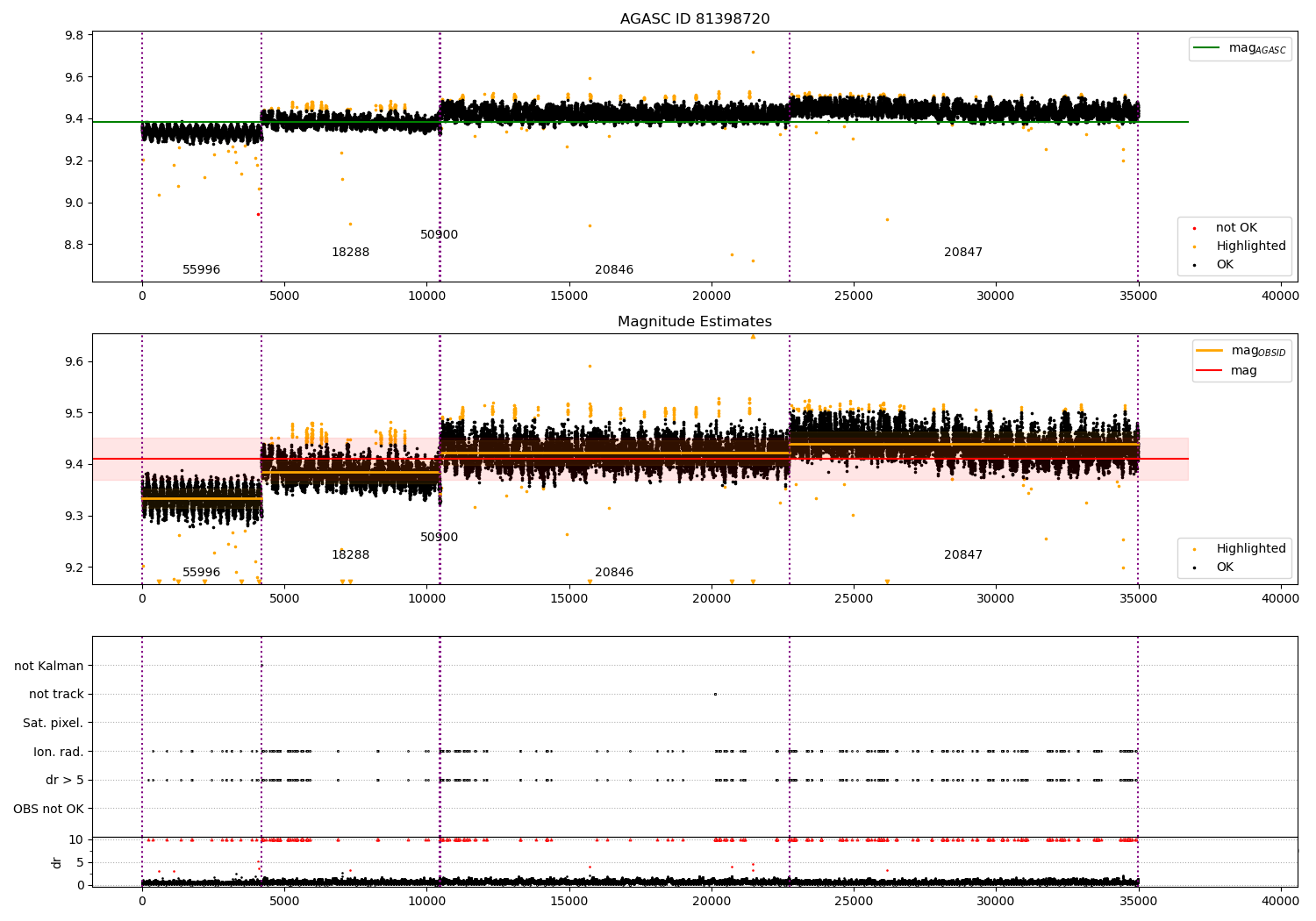The height and width of the screenshot is (921, 1316).
Task: Click the 'not OK' legend entry
Action: point(1236,228)
